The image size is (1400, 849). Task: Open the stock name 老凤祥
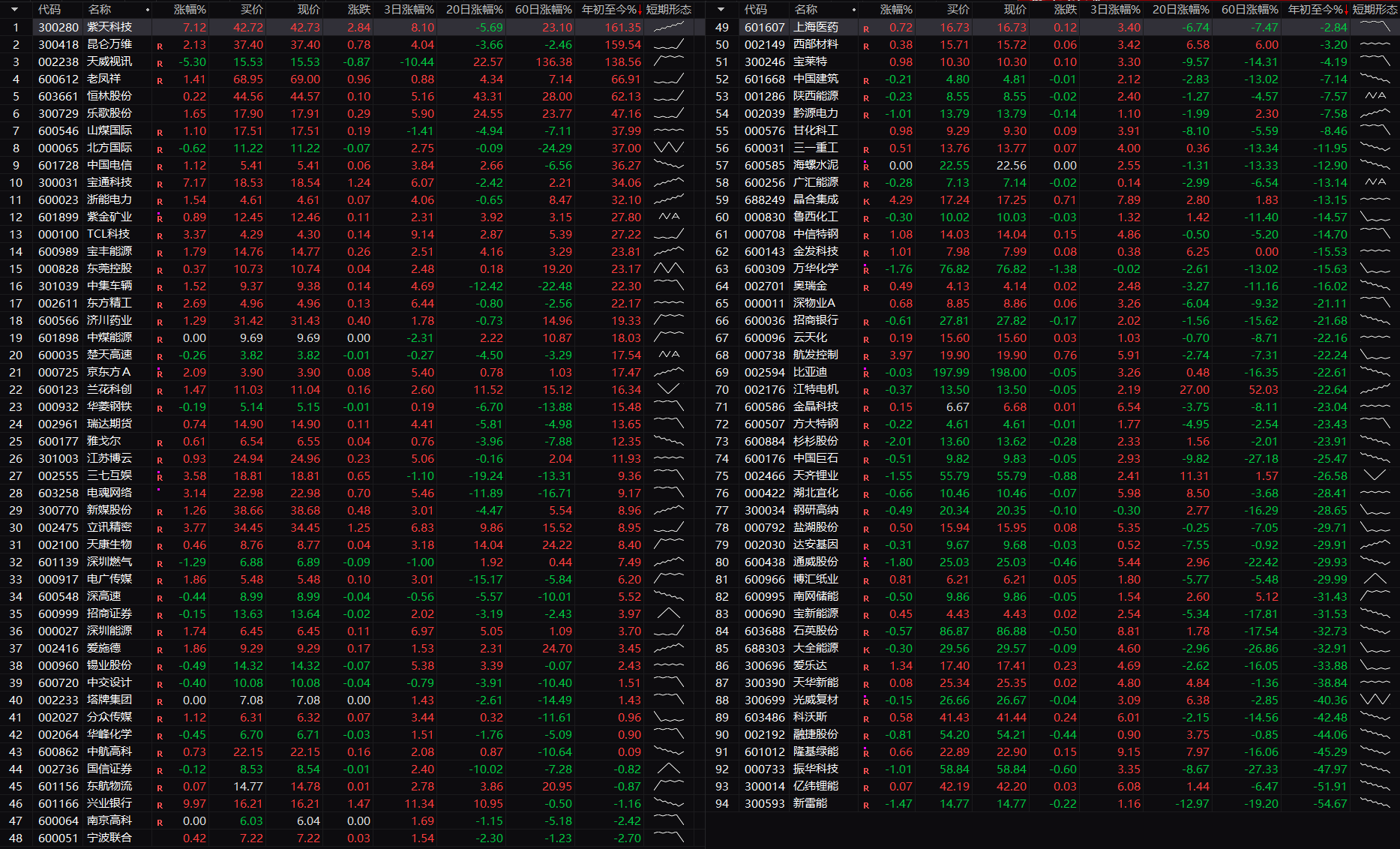pyautogui.click(x=103, y=79)
